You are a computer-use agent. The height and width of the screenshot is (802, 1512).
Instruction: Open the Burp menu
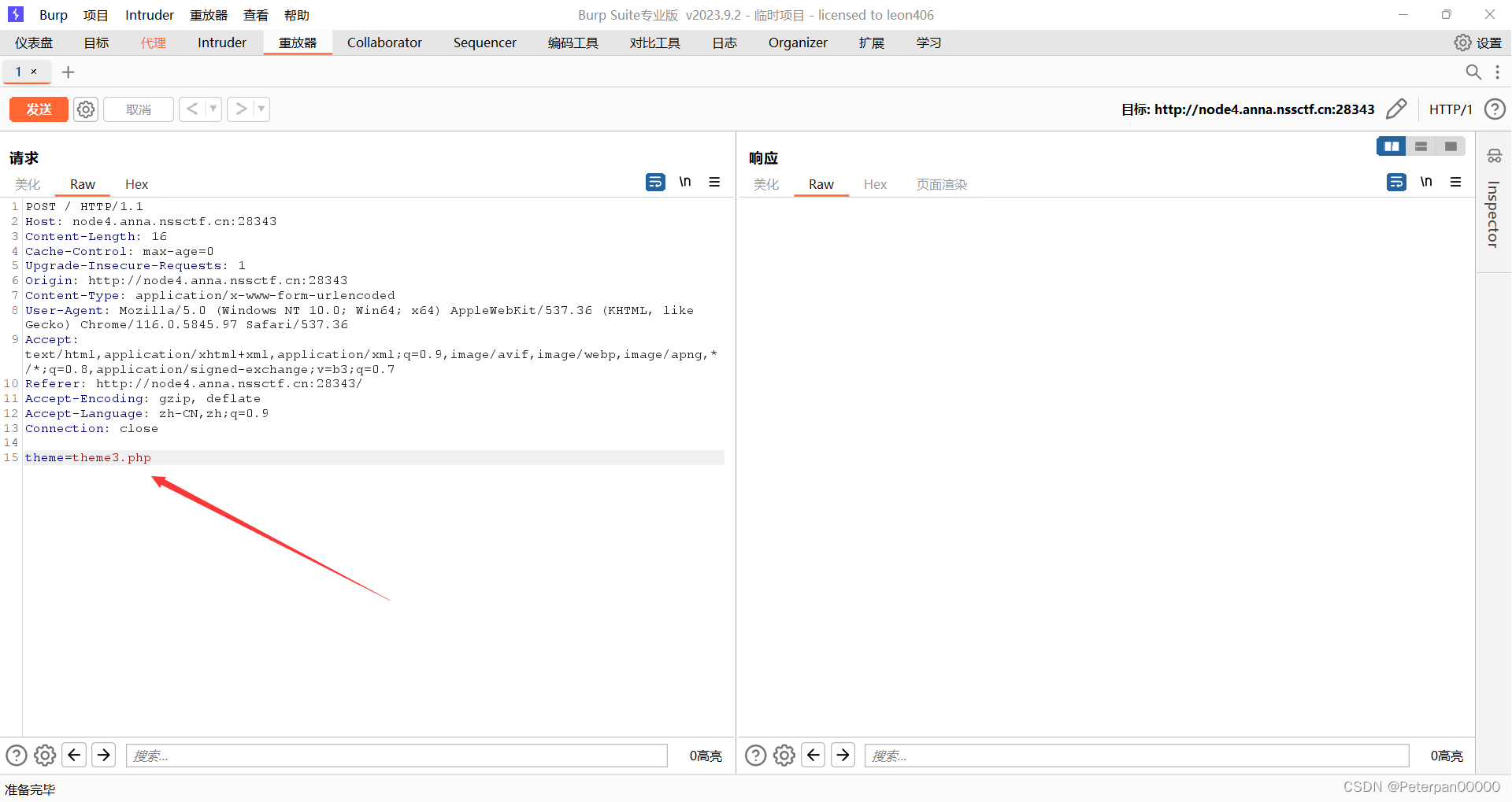(54, 15)
